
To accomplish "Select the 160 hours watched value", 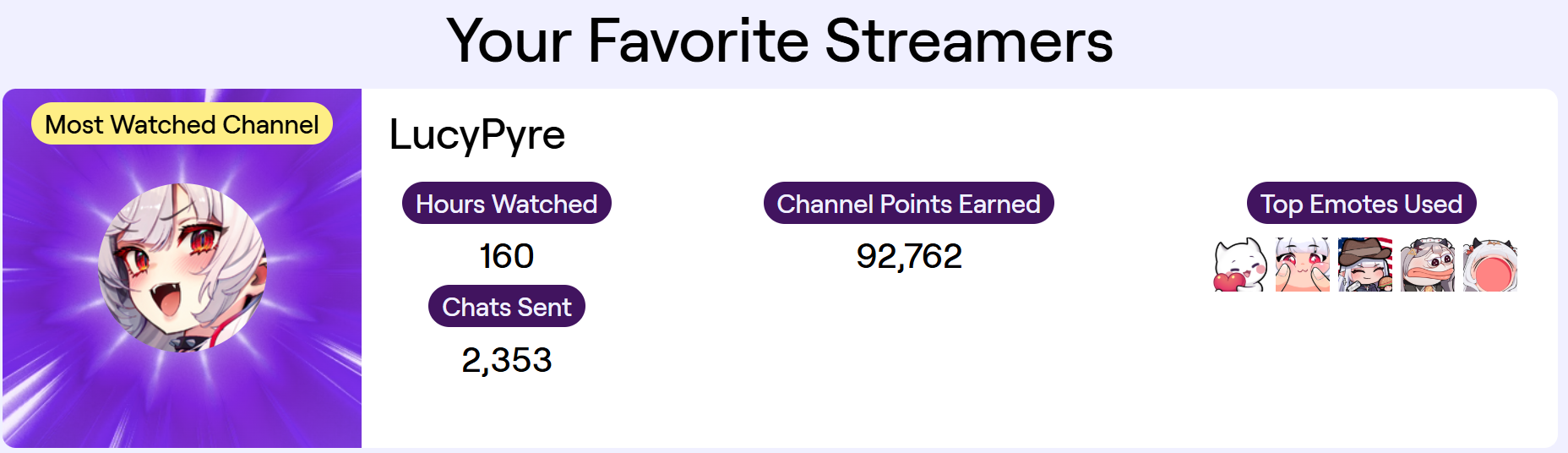I will [x=506, y=256].
